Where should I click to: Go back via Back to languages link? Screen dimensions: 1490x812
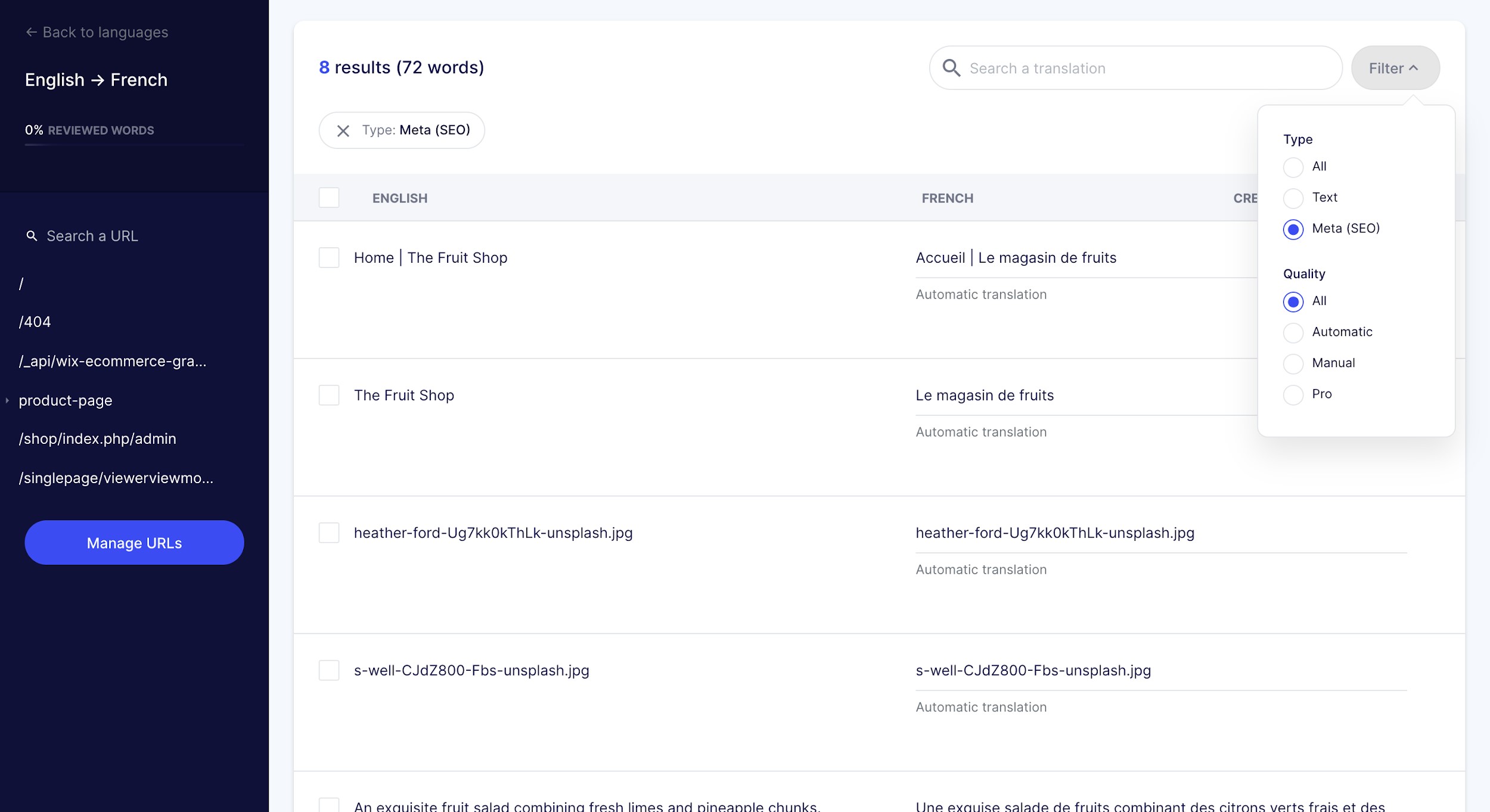(x=97, y=32)
